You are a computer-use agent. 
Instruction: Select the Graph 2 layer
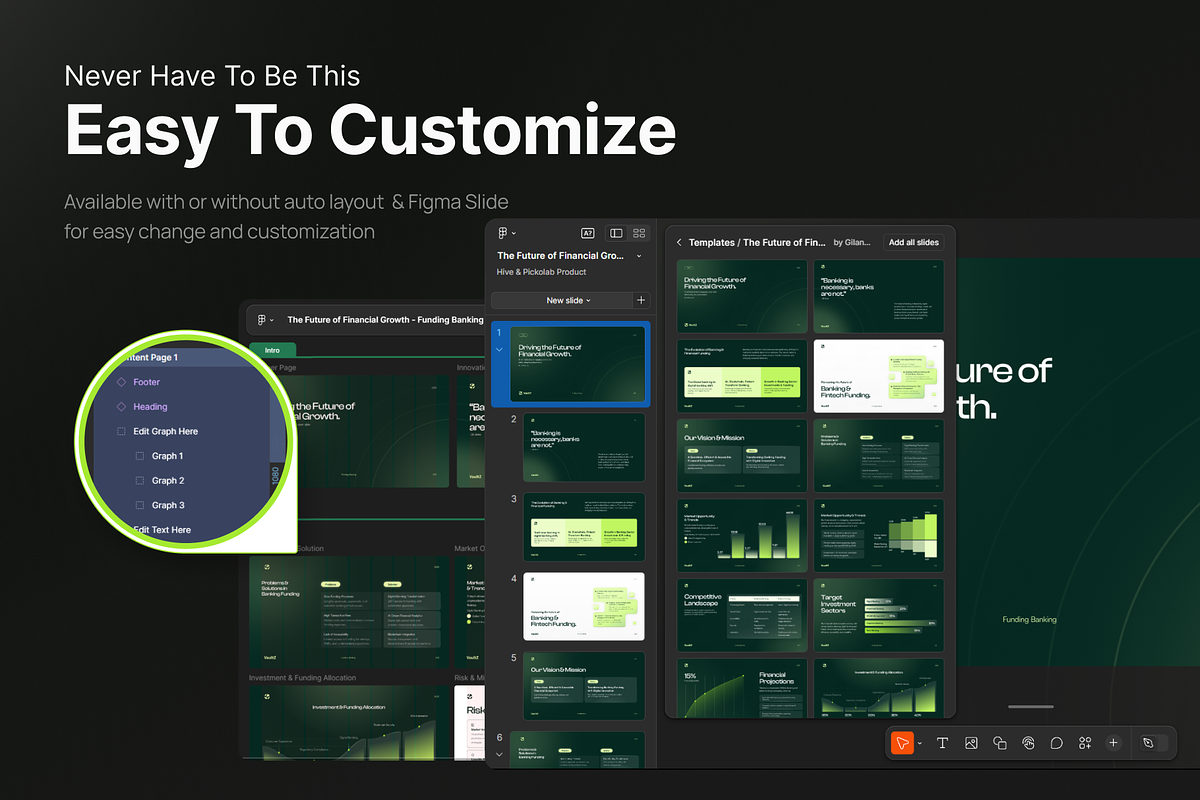(x=168, y=480)
